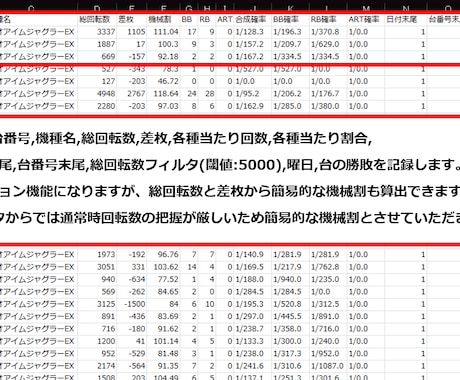Click the 100.3 機械割 cell
460x380 pixels.
(163, 44)
